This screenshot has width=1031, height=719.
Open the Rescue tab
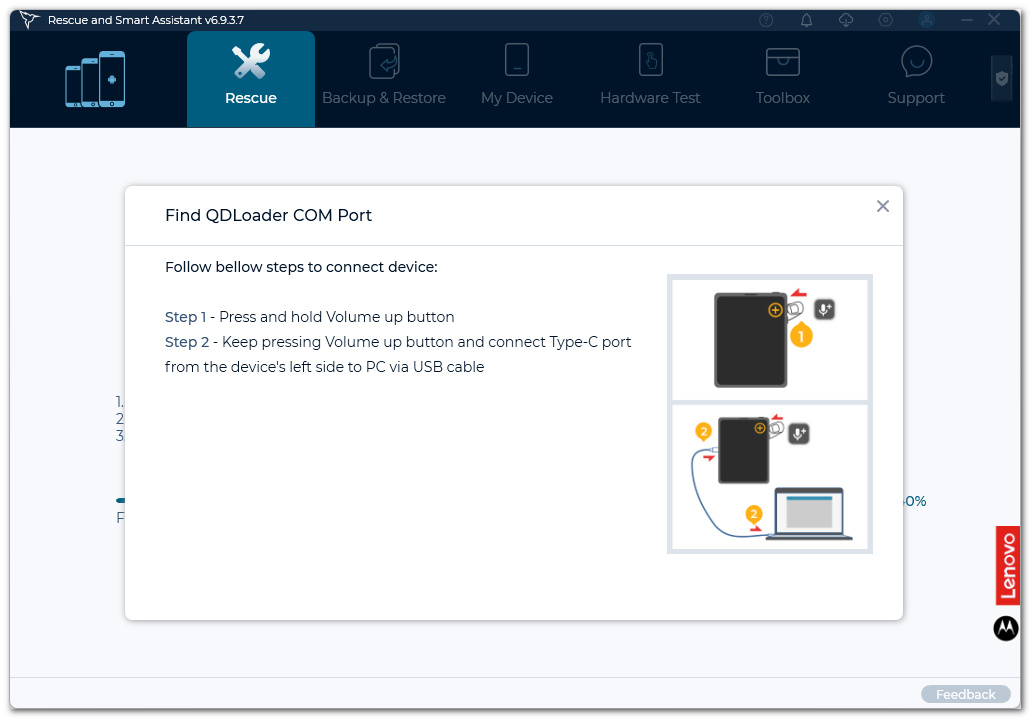click(251, 79)
